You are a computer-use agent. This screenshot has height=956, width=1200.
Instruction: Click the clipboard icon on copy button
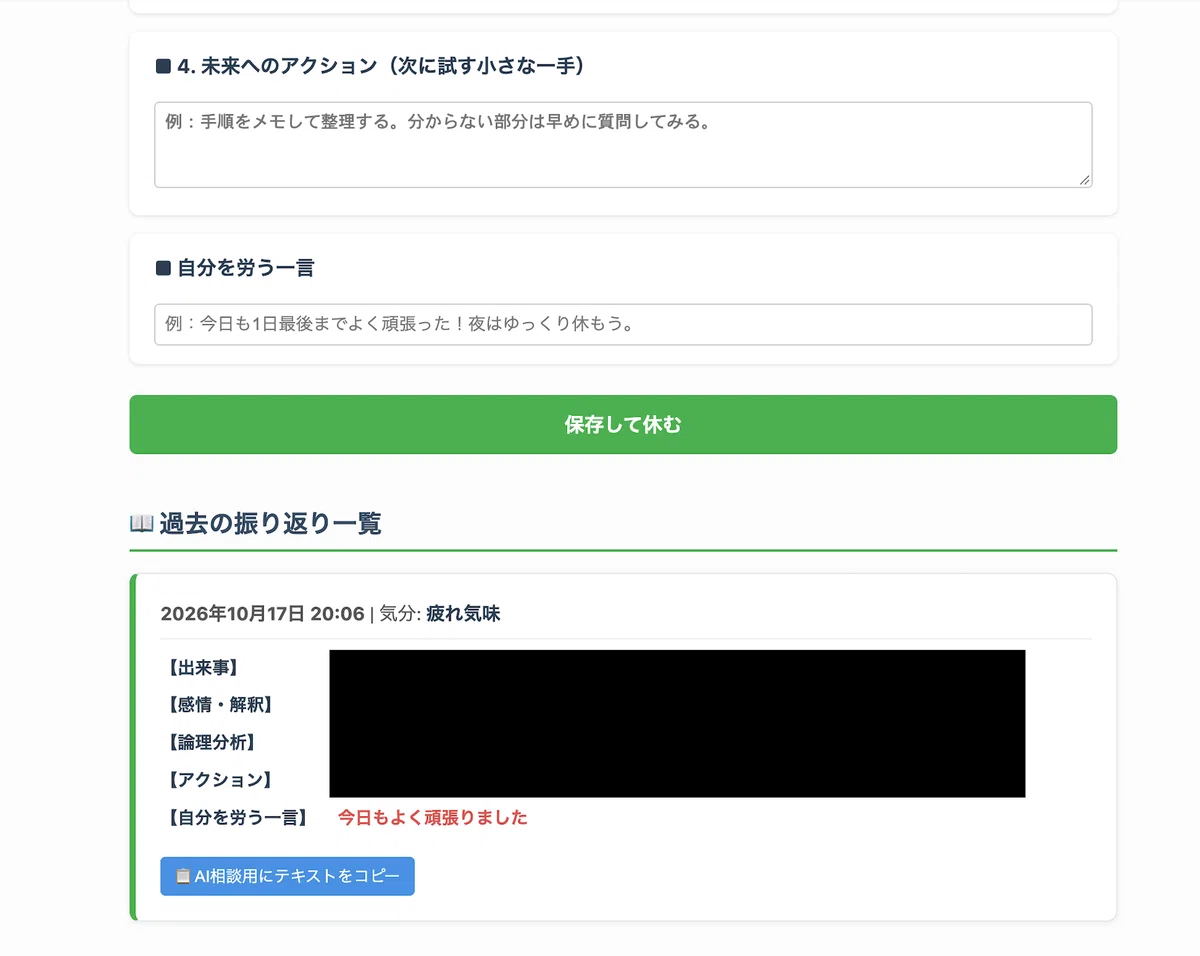pos(183,876)
